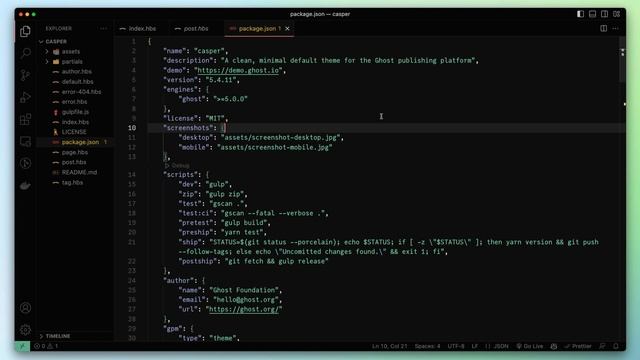Open Explorer Views and More Actions ellipsis
This screenshot has height=360, width=640.
coord(103,29)
